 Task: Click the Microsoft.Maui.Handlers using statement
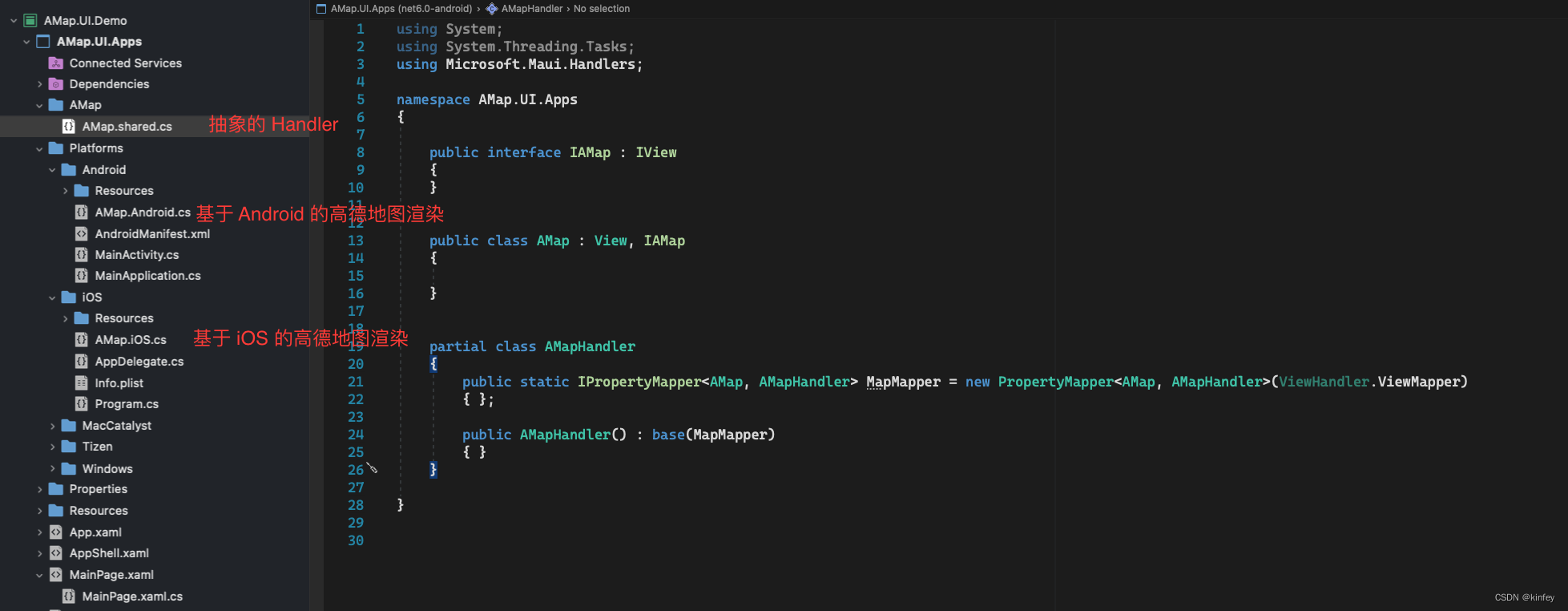tap(519, 64)
